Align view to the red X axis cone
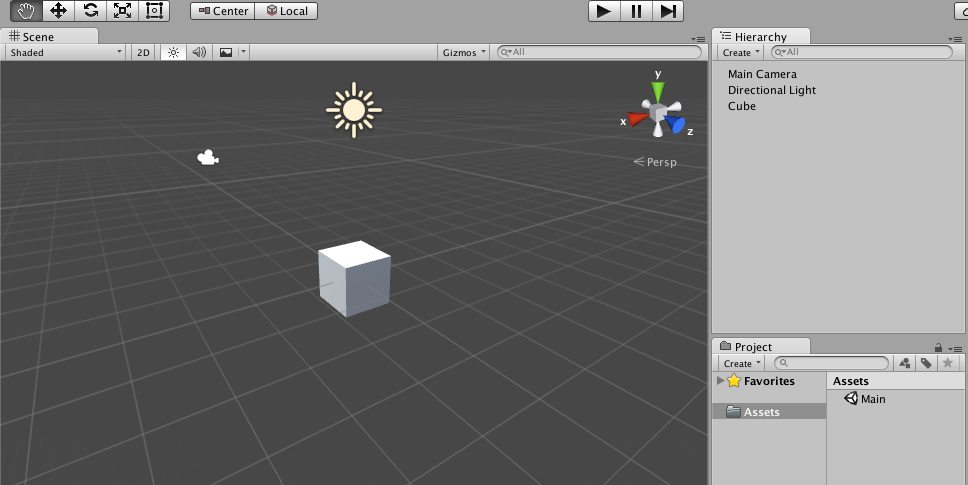Image resolution: width=968 pixels, height=485 pixels. (637, 118)
